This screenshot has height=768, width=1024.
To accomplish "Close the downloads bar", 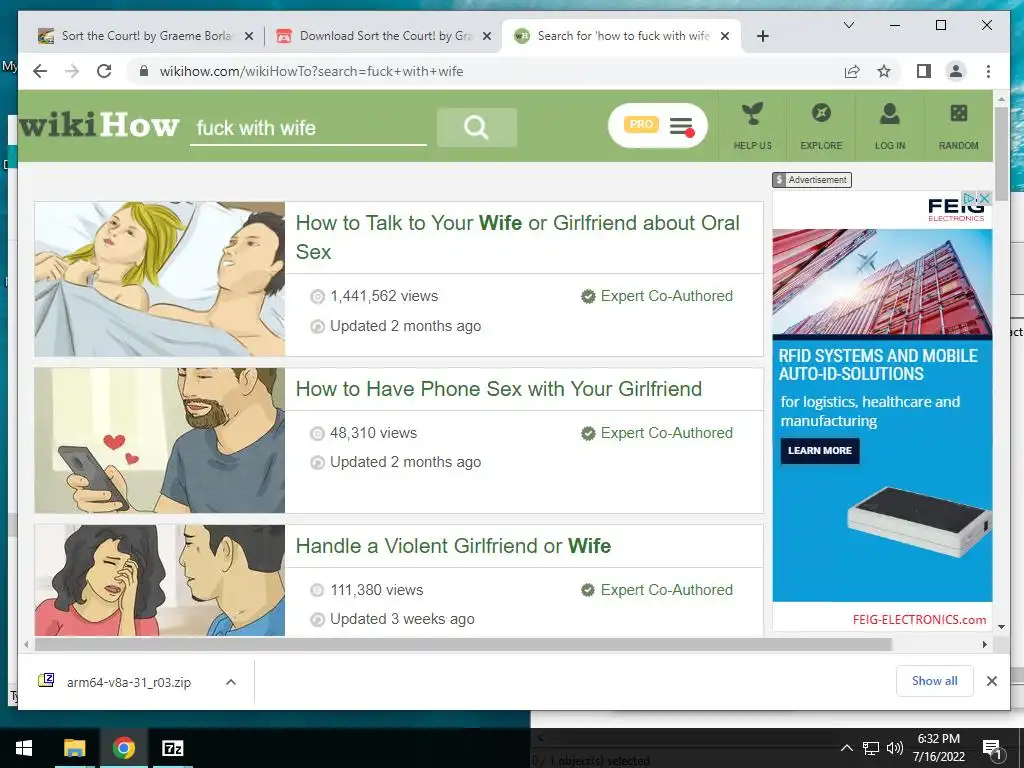I will (991, 681).
